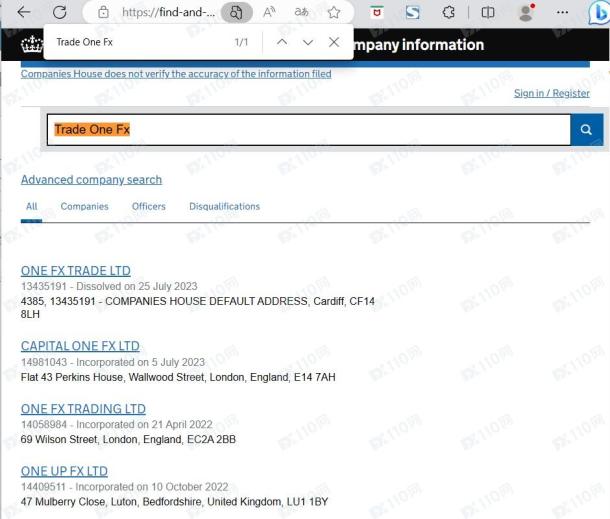Switch to the Disqualifications tab
This screenshot has height=519, width=610.
point(224,207)
